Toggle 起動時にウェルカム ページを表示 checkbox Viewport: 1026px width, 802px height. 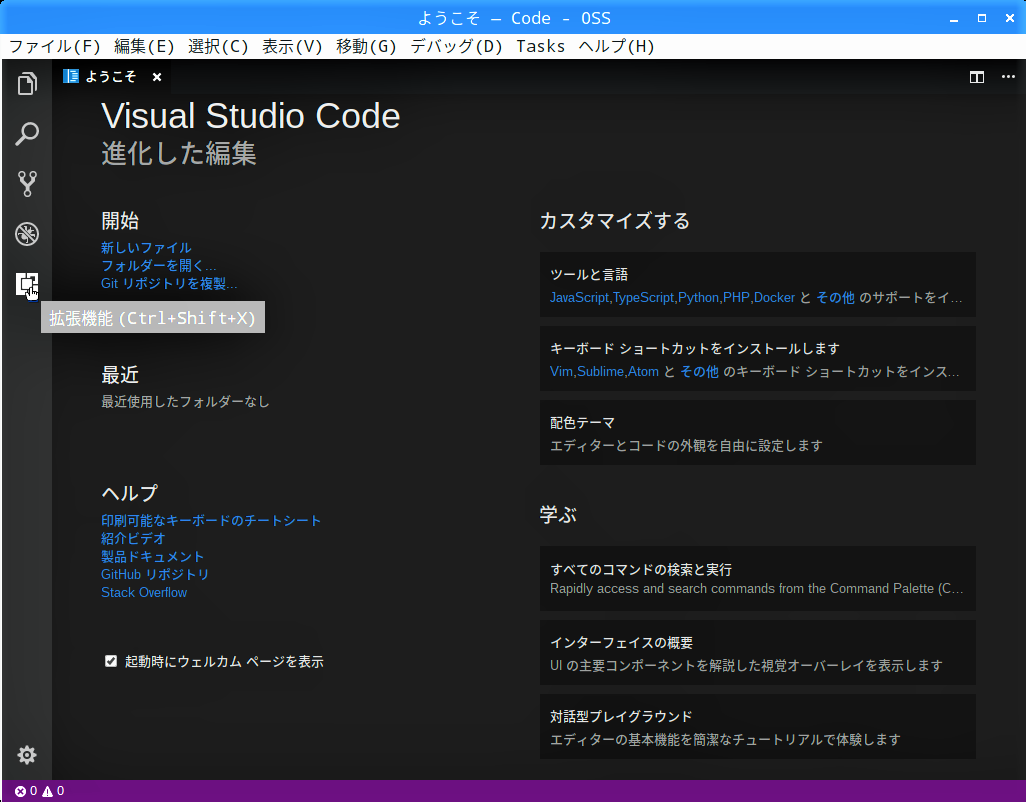click(111, 661)
